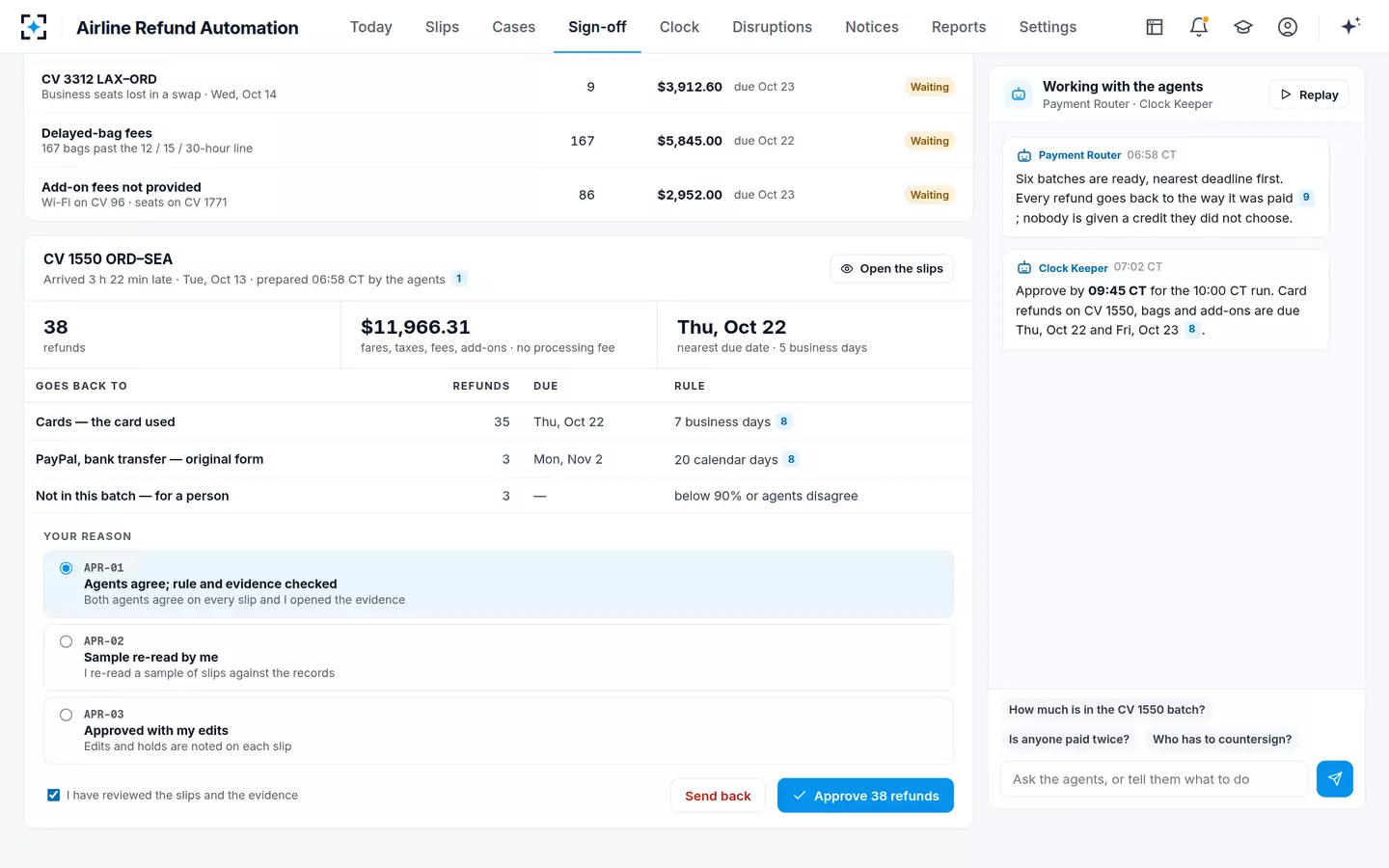Choose the Is anyone paid twice suggestion
This screenshot has height=868, width=1389.
pos(1069,740)
